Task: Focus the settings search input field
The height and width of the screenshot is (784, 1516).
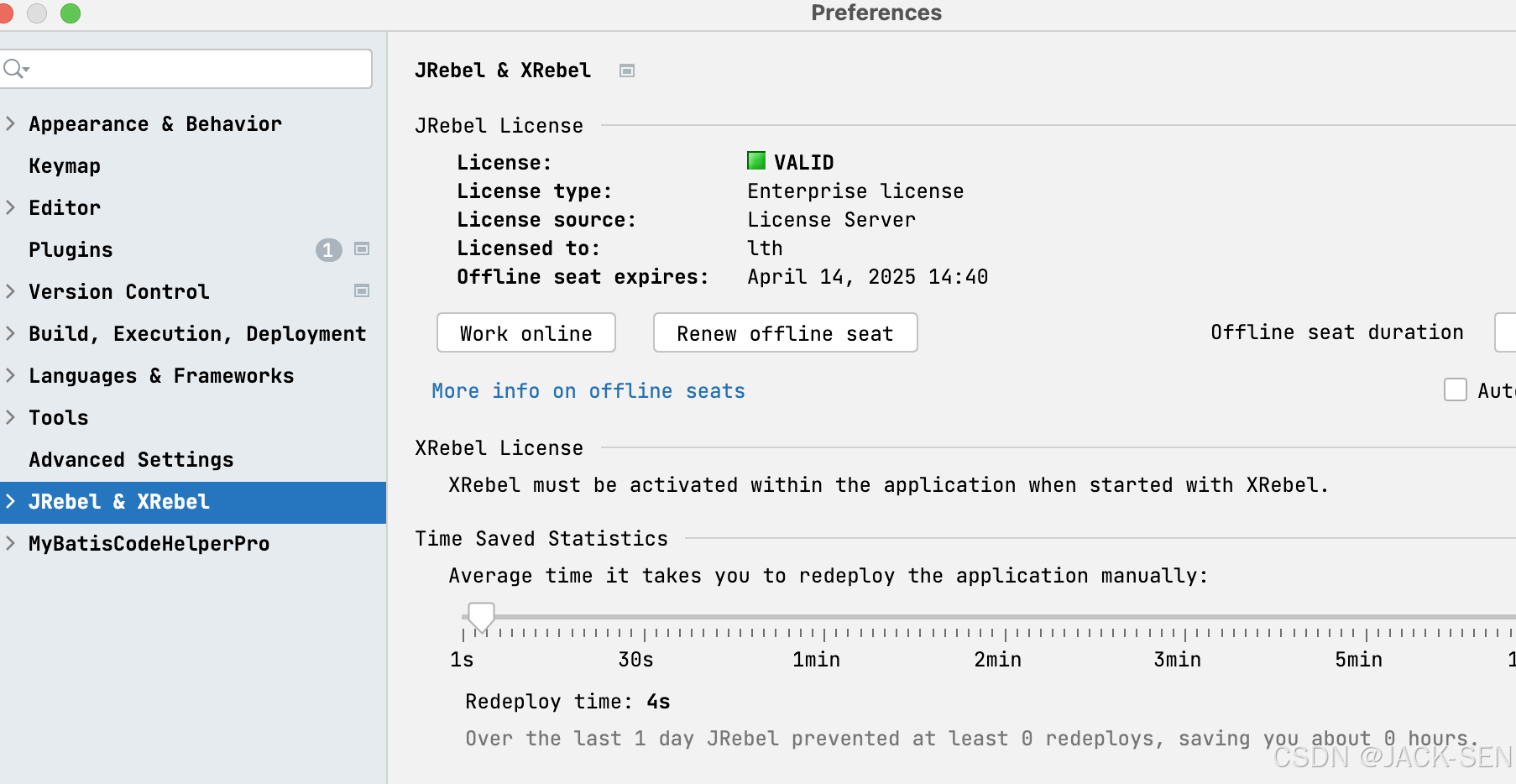Action: [186, 69]
